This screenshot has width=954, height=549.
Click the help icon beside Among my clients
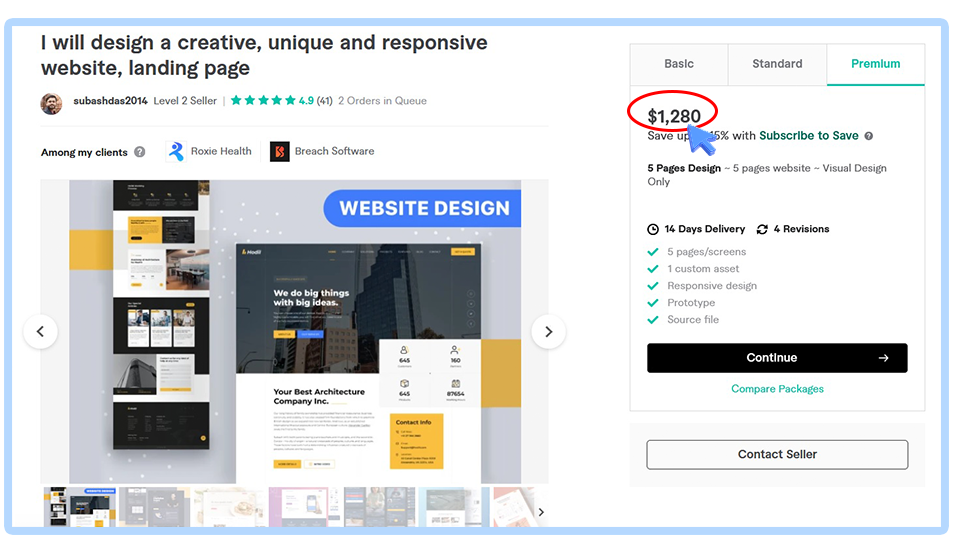(x=140, y=152)
